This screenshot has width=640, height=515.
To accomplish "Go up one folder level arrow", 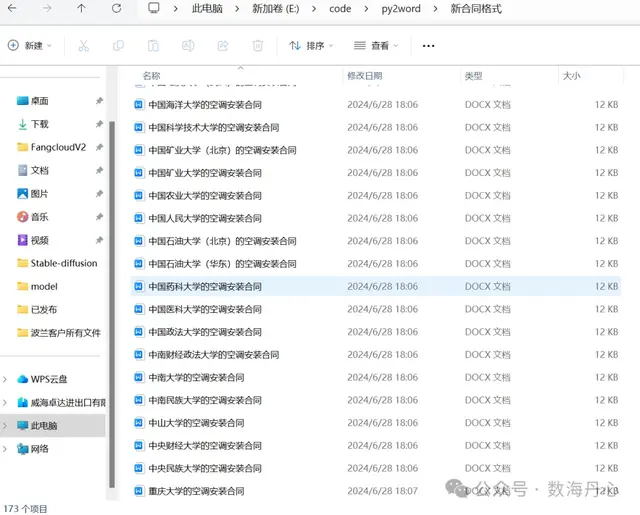I will pos(81,8).
